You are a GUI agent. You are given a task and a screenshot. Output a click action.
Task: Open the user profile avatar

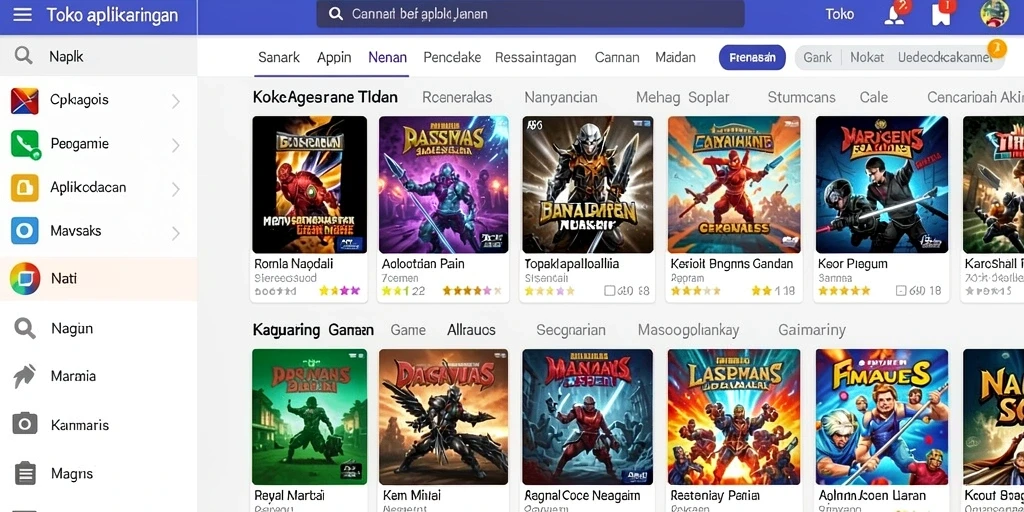[994, 14]
